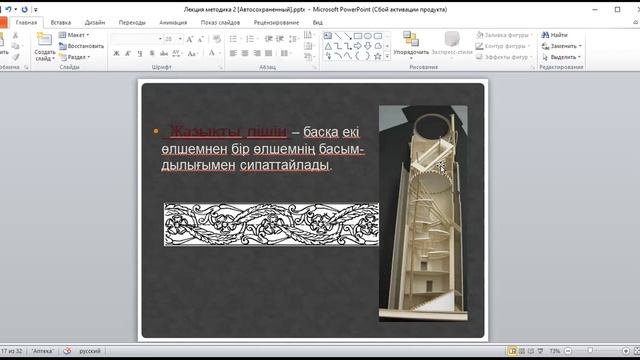Expand the shapes gallery more button
The width and height of the screenshot is (640, 360).
coord(387,57)
